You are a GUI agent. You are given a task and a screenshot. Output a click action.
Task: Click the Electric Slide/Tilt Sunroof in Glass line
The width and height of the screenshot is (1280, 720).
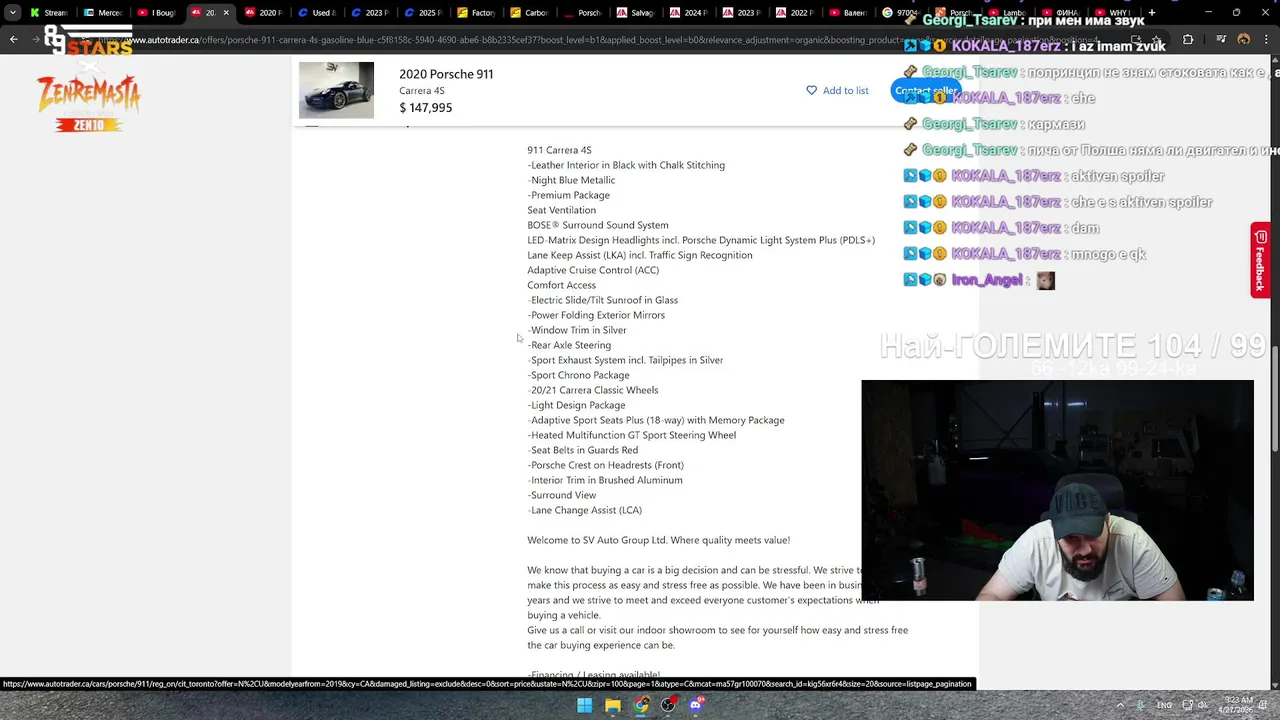coord(603,300)
